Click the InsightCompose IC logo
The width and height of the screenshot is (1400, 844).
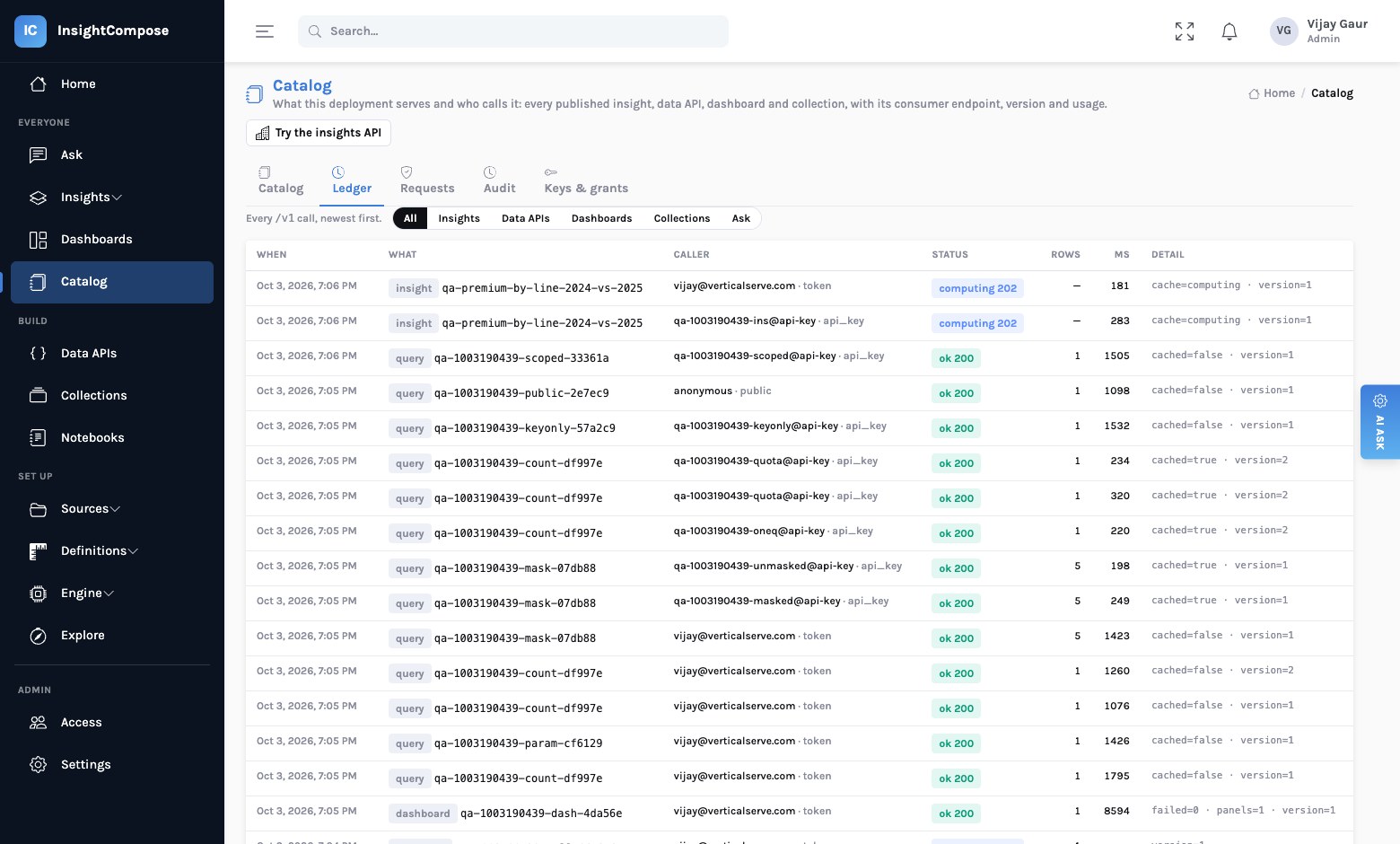coord(30,31)
